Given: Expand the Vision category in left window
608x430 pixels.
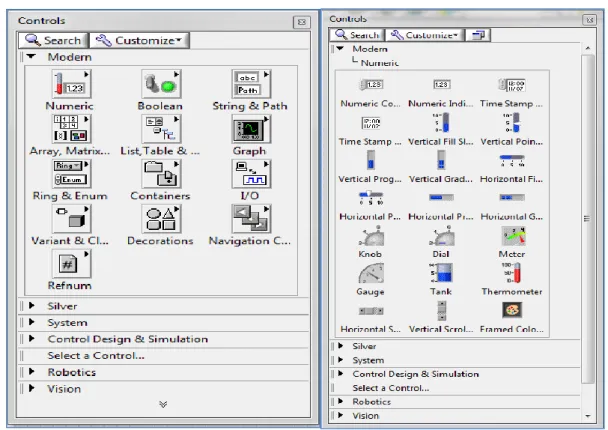Looking at the screenshot, I should pos(32,389).
